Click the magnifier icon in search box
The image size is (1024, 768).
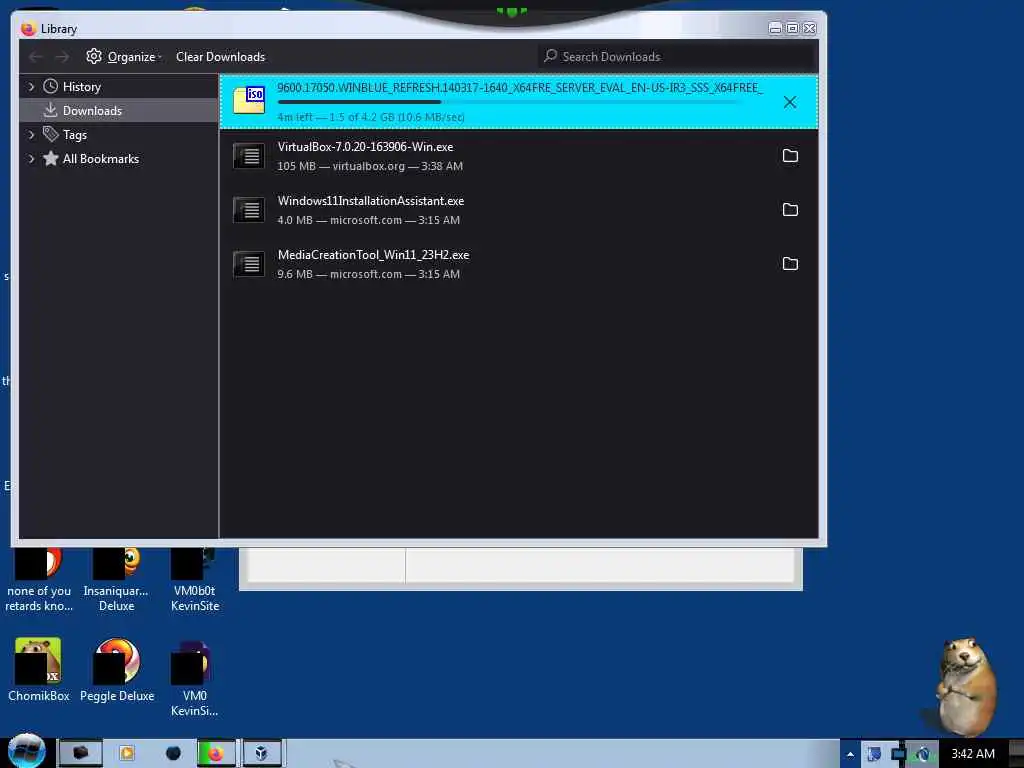click(x=551, y=56)
